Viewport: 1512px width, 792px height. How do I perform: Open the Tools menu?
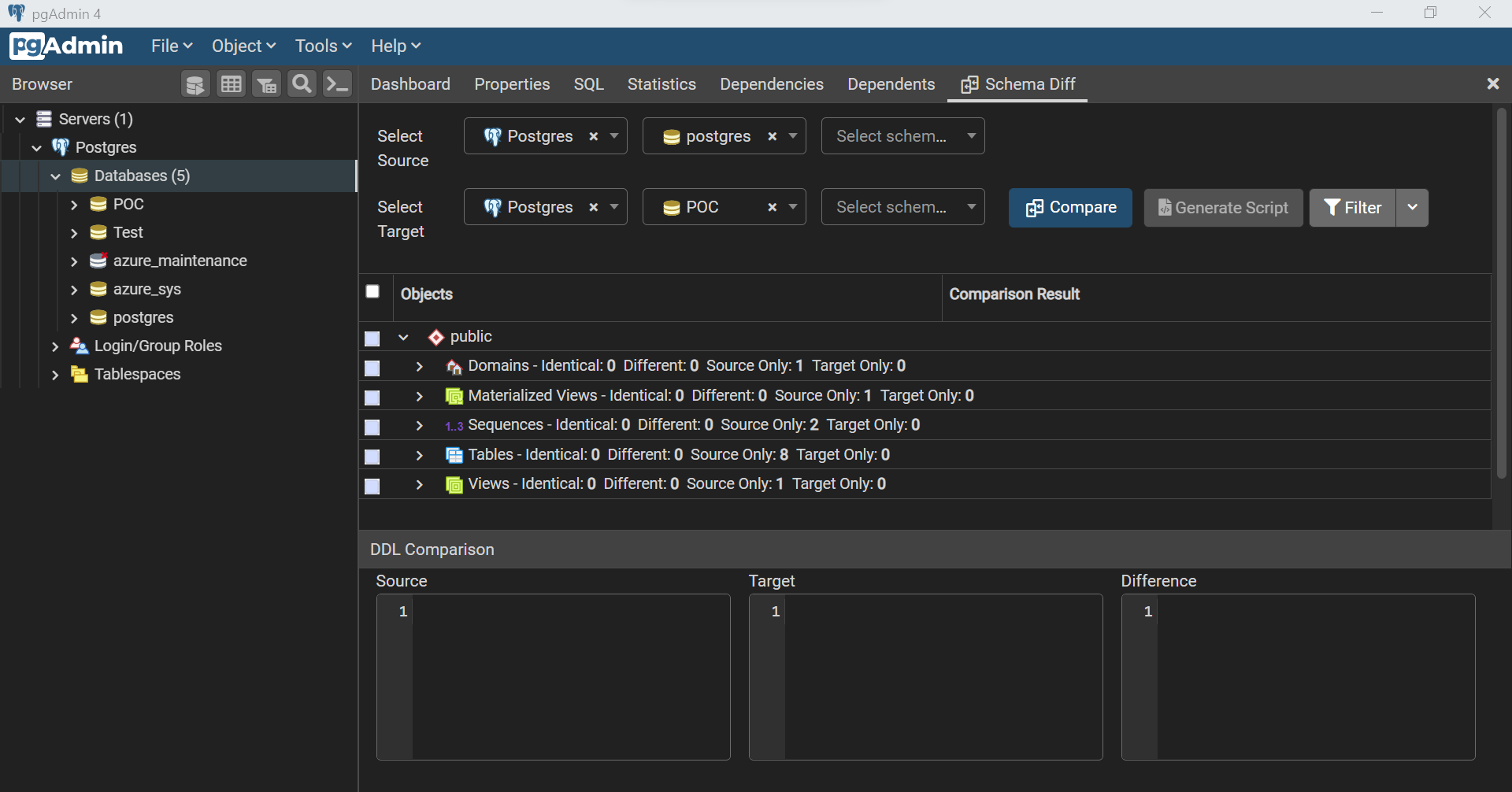point(323,46)
